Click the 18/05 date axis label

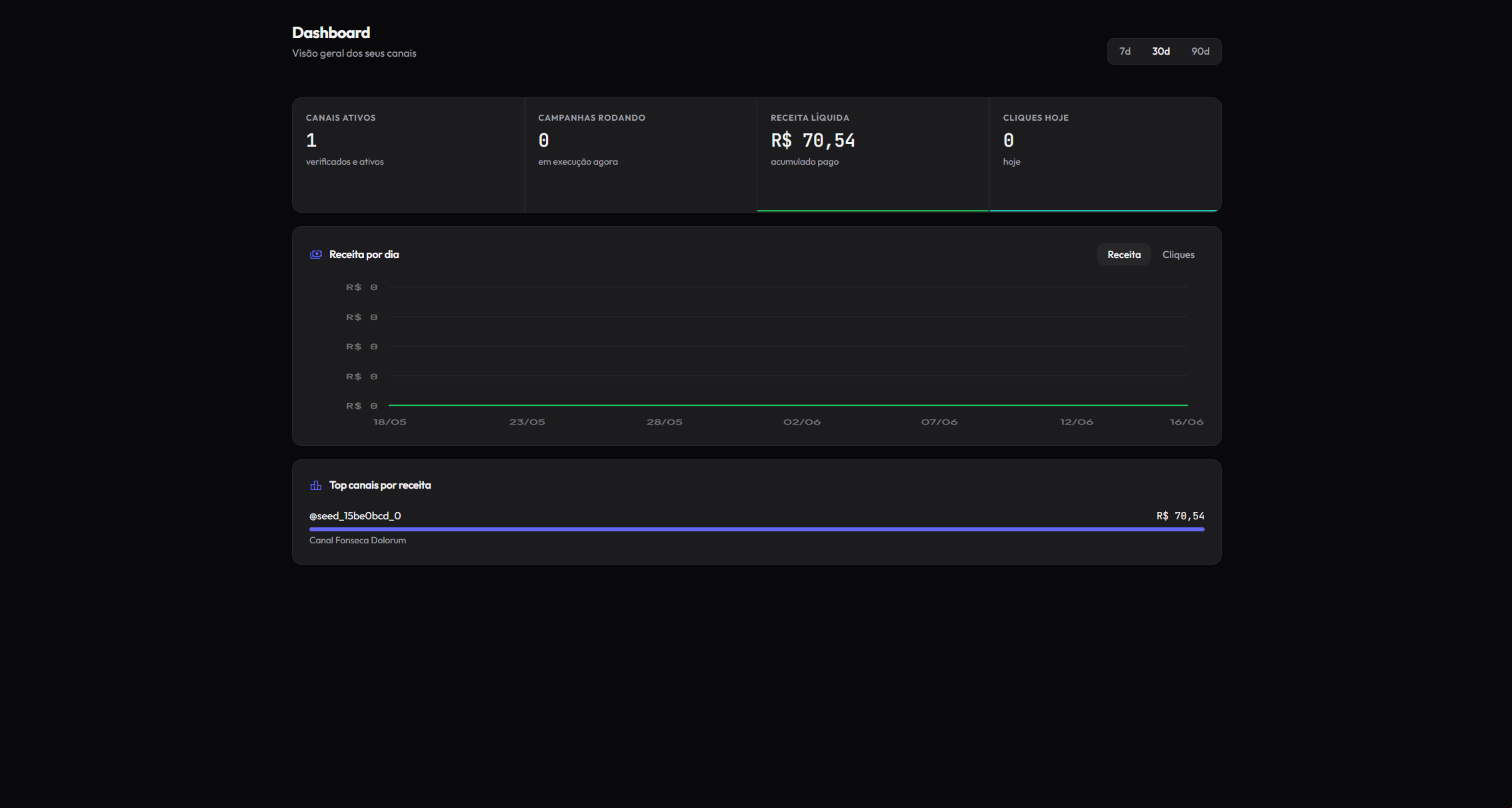click(390, 422)
